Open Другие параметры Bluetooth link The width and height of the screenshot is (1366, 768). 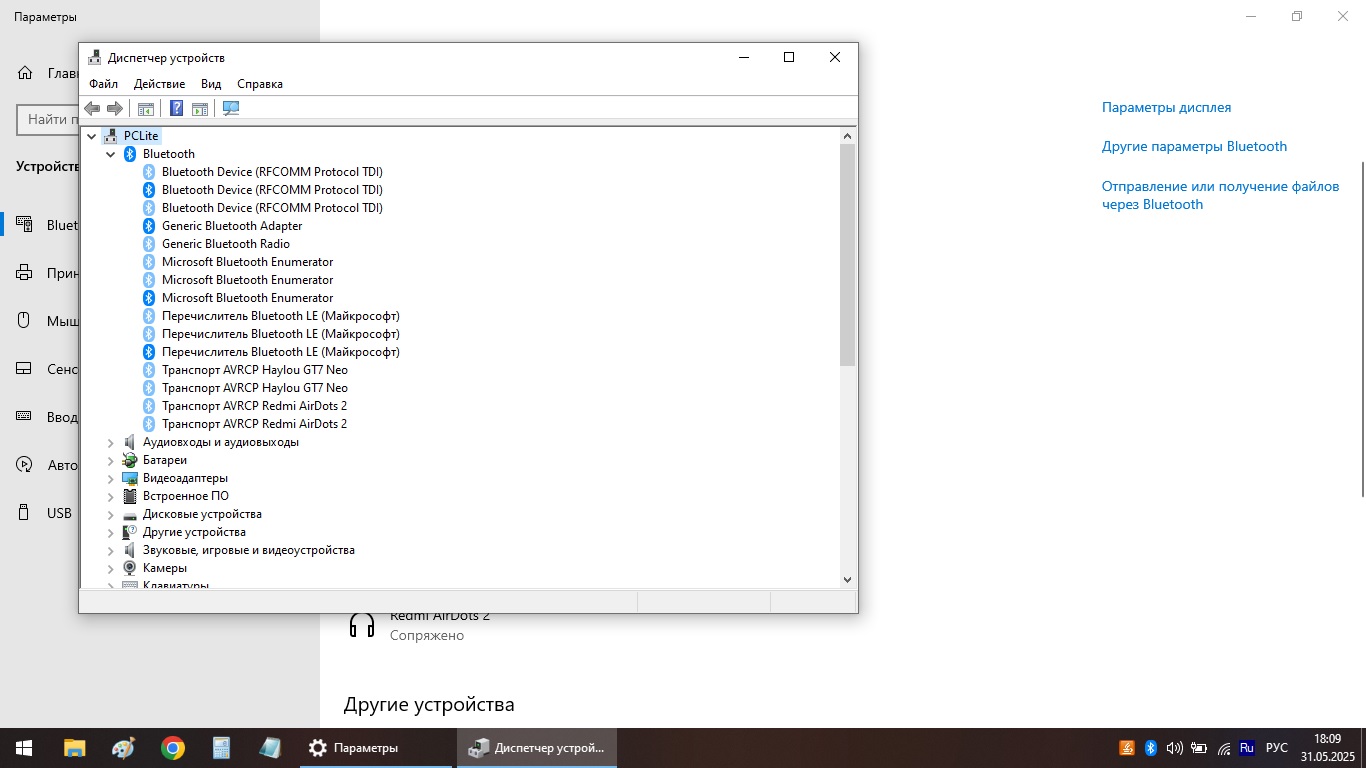(1195, 146)
